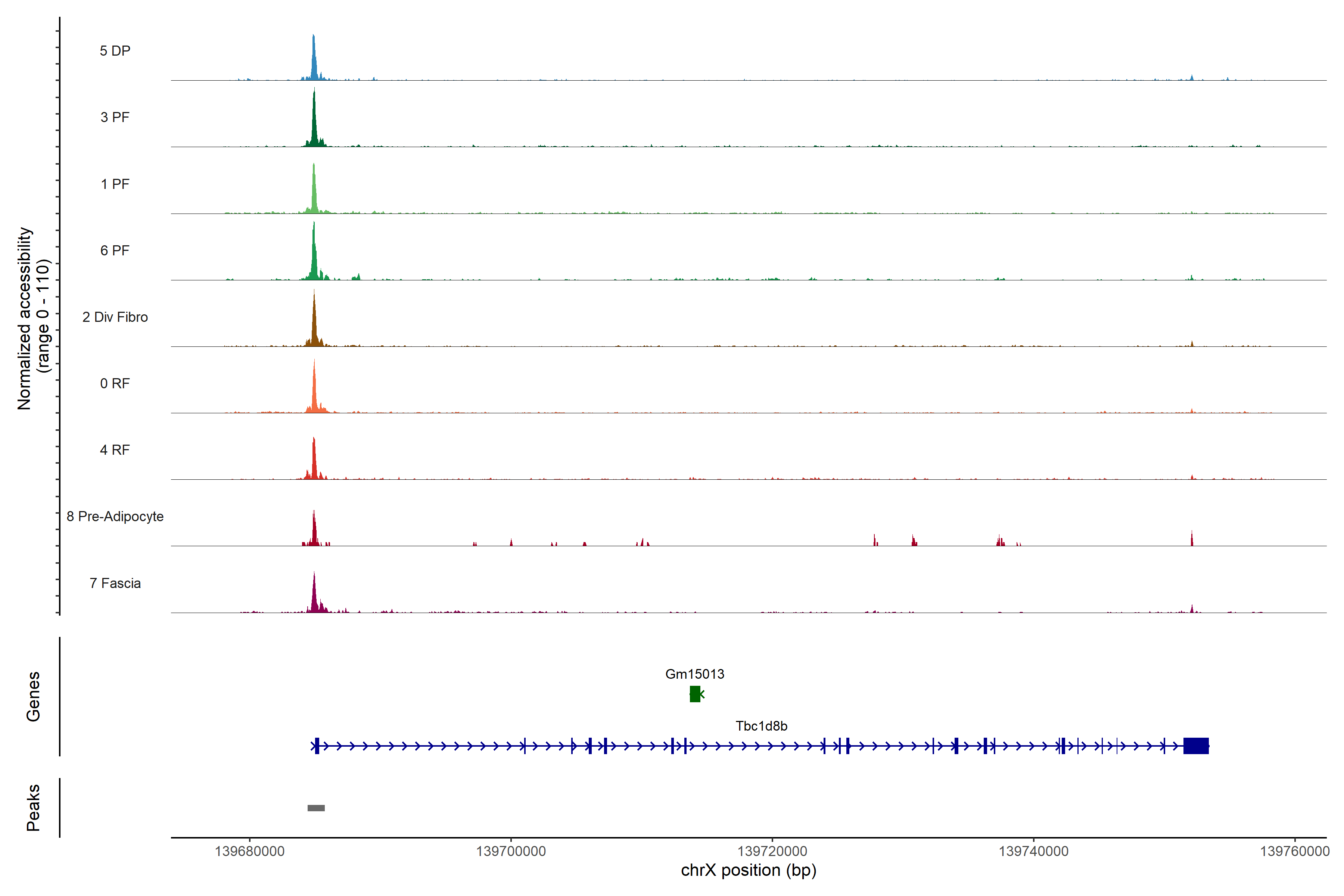Screen dimensions: 1344x896
Task: Click the orange 0 RF peak
Action: click(314, 394)
